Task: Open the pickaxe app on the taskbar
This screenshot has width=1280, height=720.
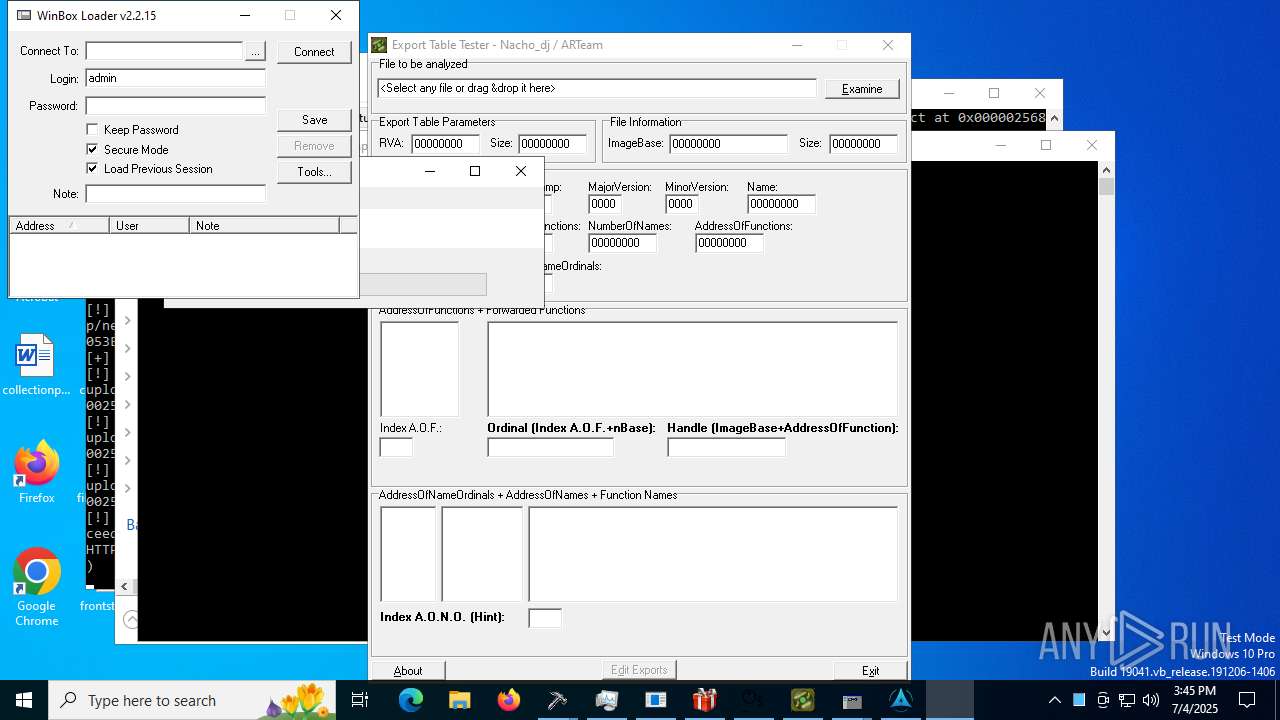Action: [x=557, y=700]
